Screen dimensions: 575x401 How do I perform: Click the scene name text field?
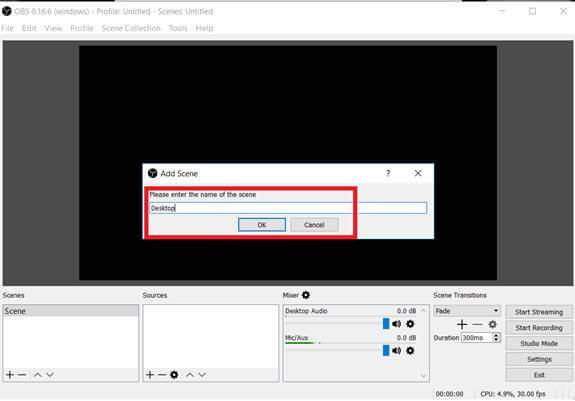point(288,208)
